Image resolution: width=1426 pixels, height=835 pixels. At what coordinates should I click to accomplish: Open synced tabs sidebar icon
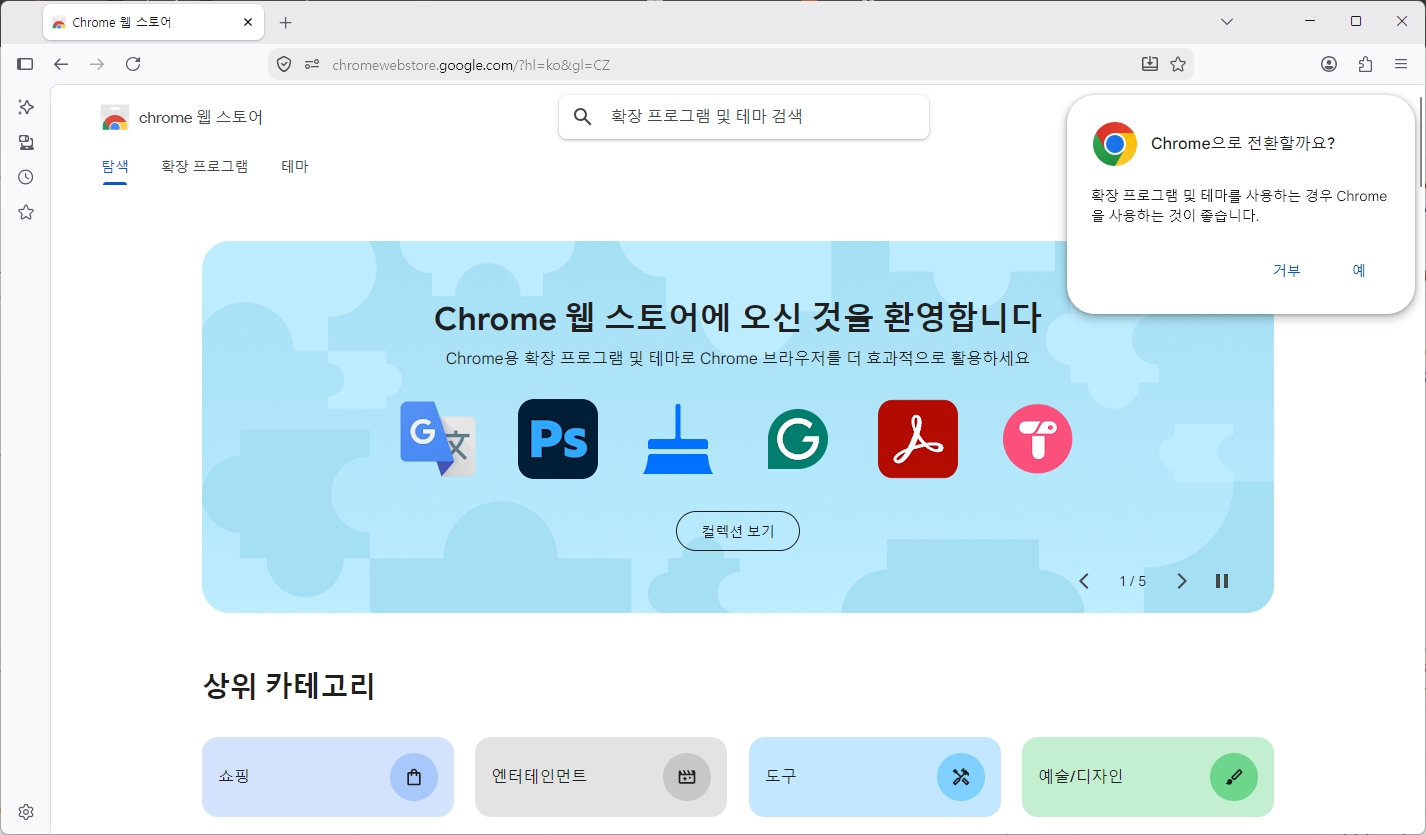click(x=26, y=142)
